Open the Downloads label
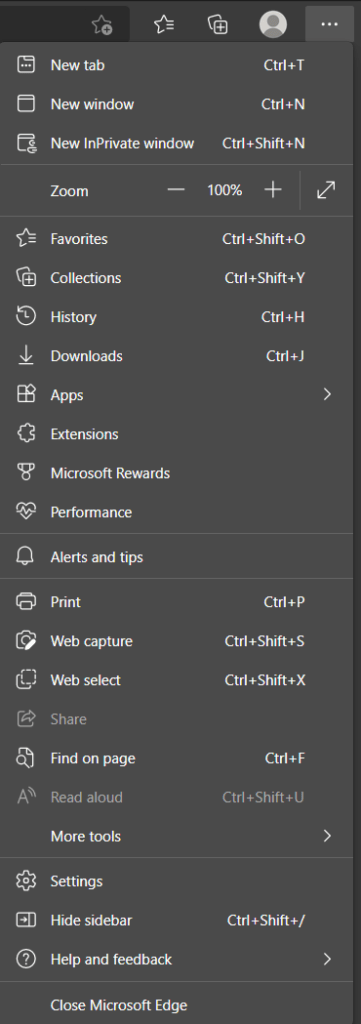Viewport: 361px width, 1024px height. click(x=86, y=357)
